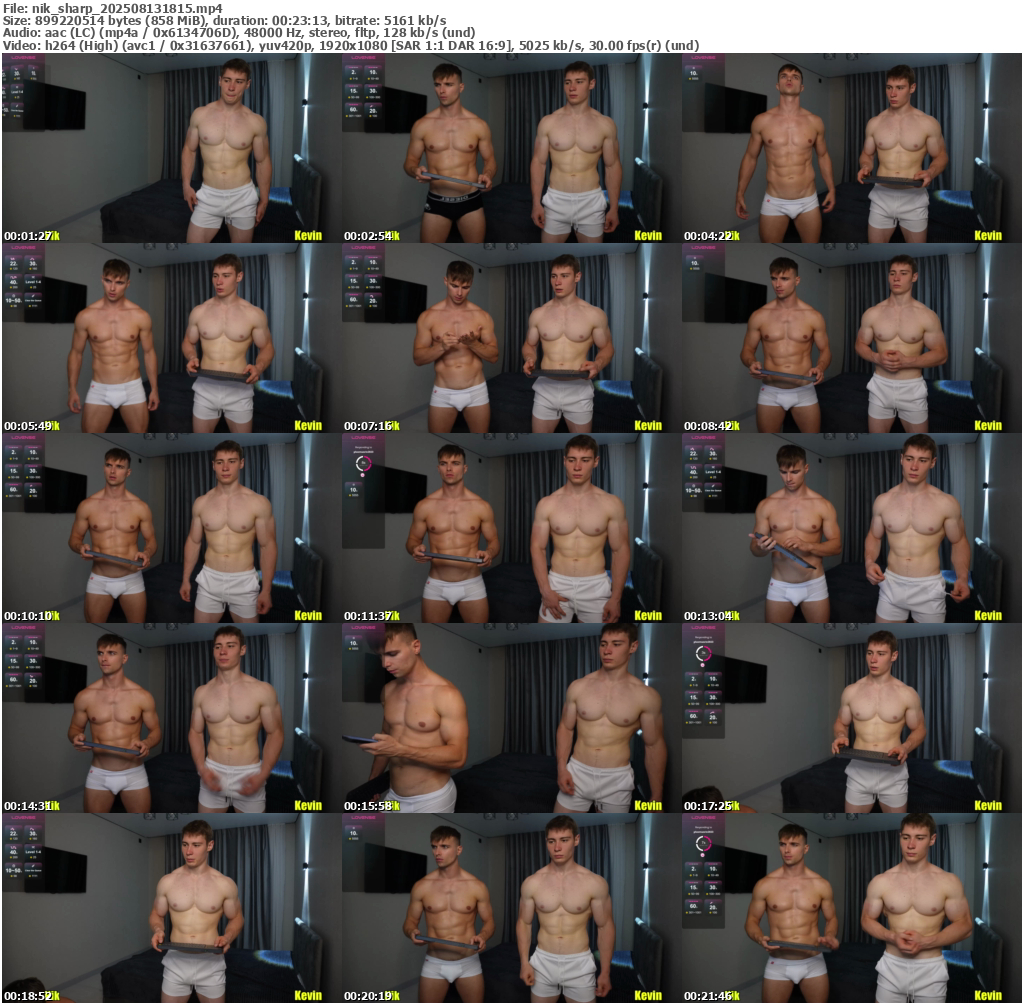
Task: Click the close-up frame at 00:15:58
Action: (x=511, y=718)
